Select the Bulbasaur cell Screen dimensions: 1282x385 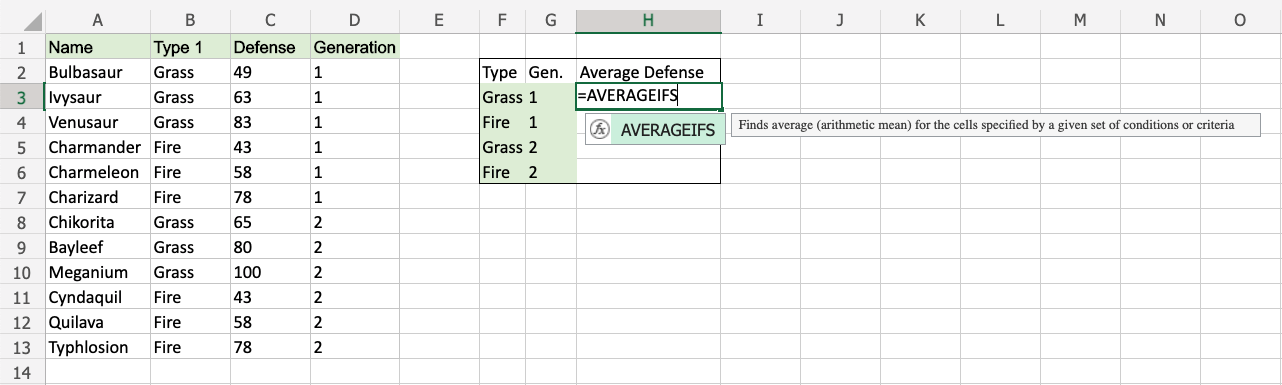97,72
